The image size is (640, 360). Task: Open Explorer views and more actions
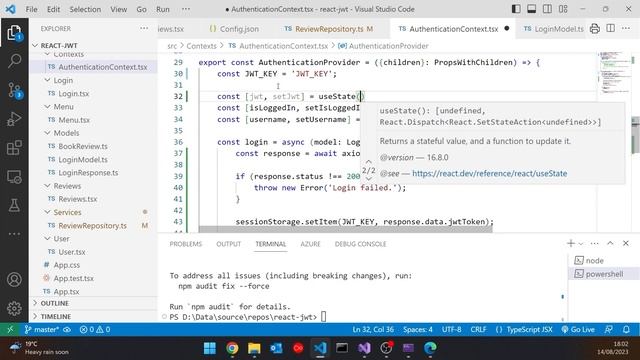[144, 29]
